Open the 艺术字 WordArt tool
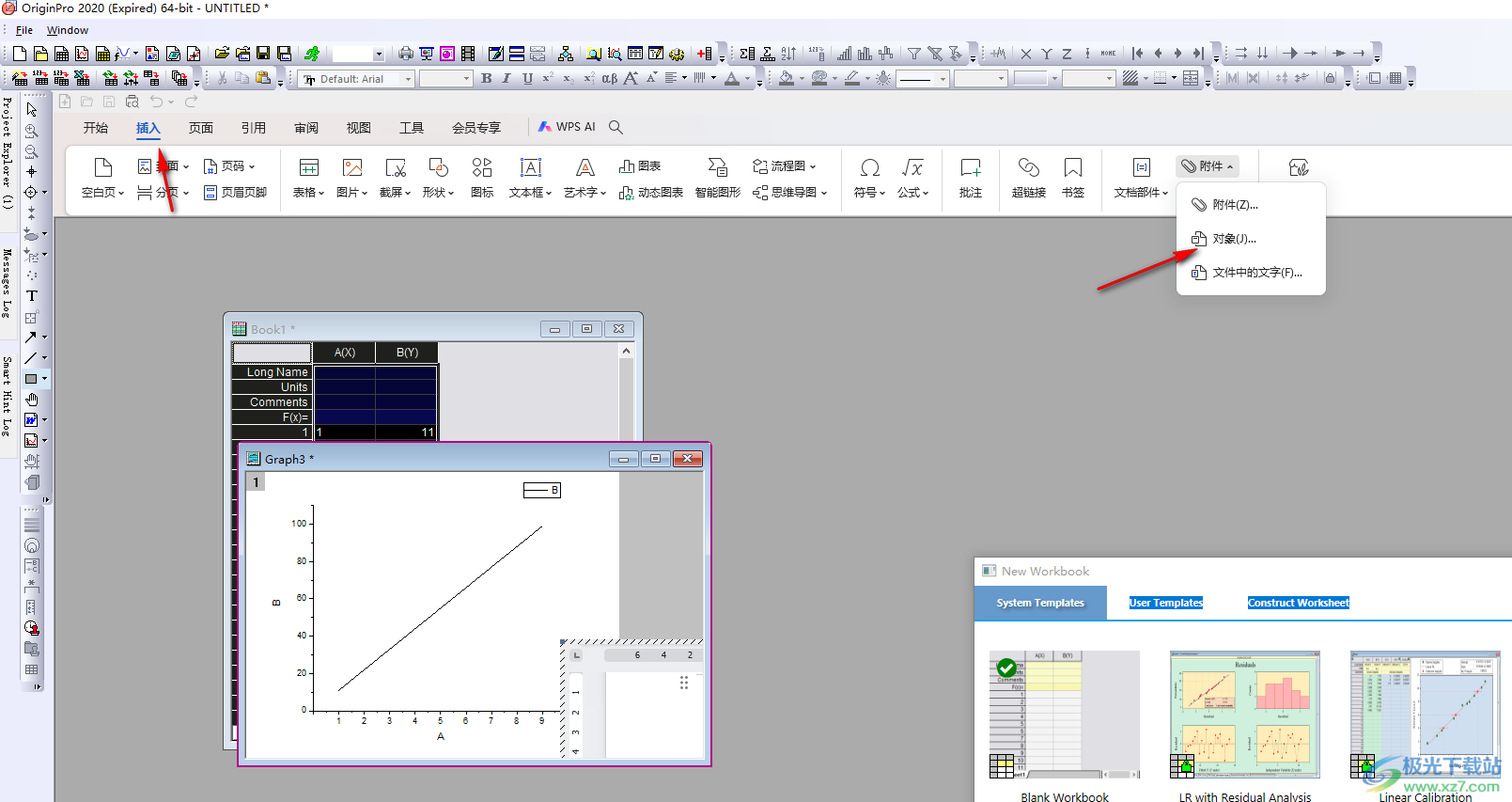The width and height of the screenshot is (1512, 802). (585, 168)
